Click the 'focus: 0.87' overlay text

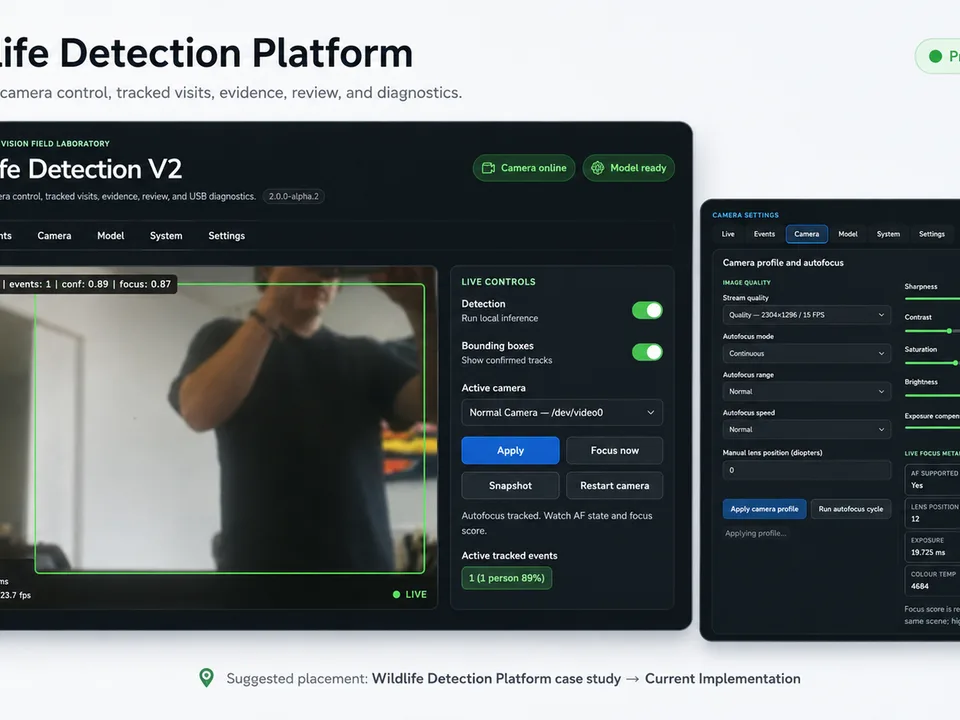[145, 284]
